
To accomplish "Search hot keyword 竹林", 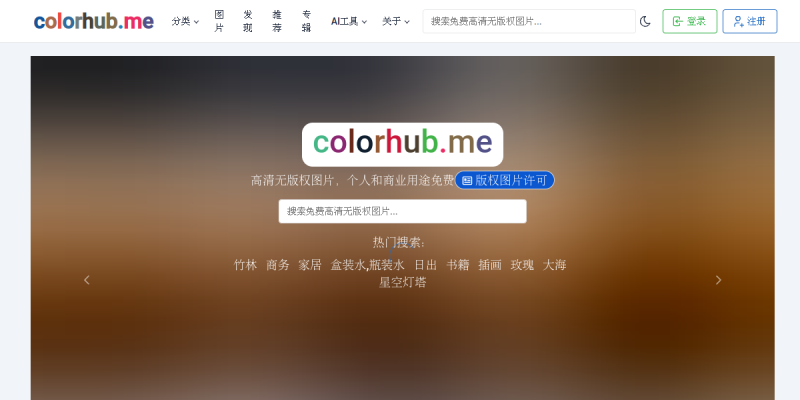I will tap(245, 265).
